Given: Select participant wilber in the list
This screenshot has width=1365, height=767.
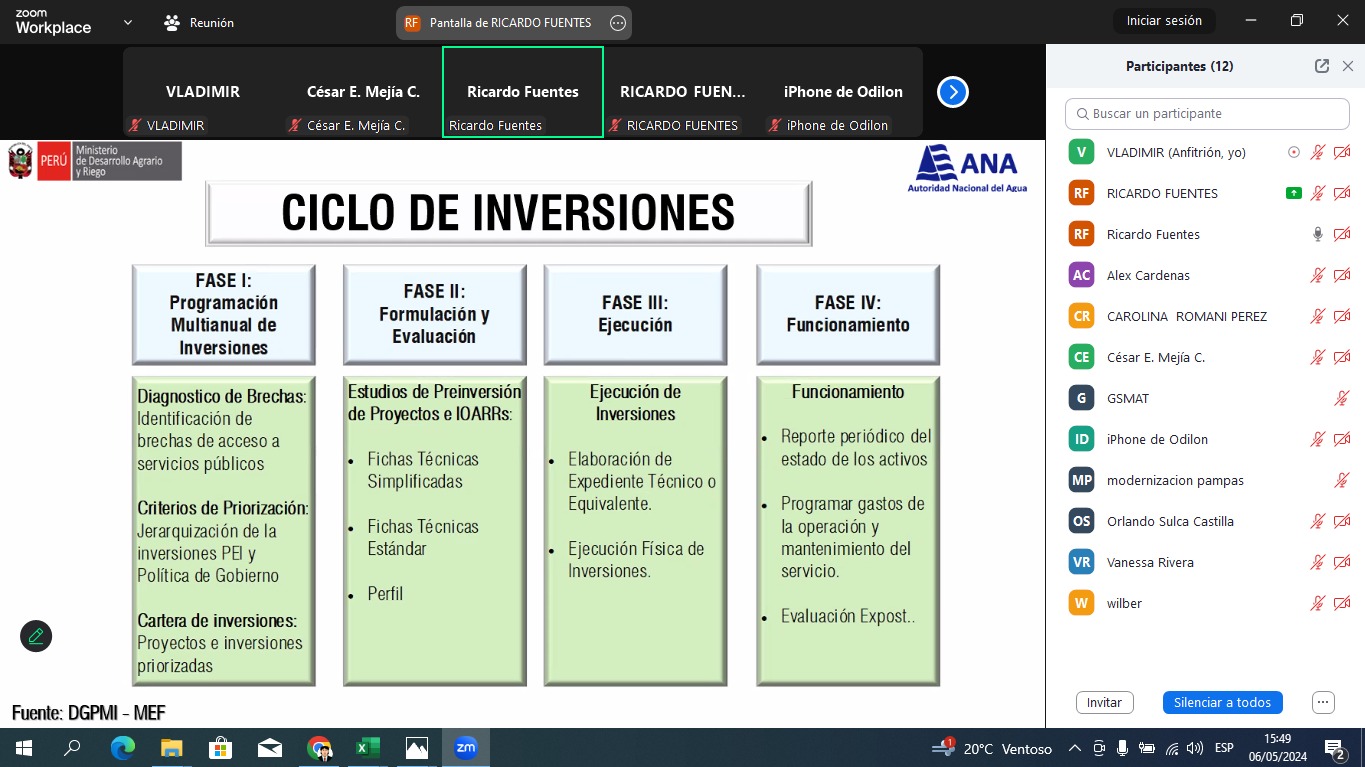Looking at the screenshot, I should 1124,603.
